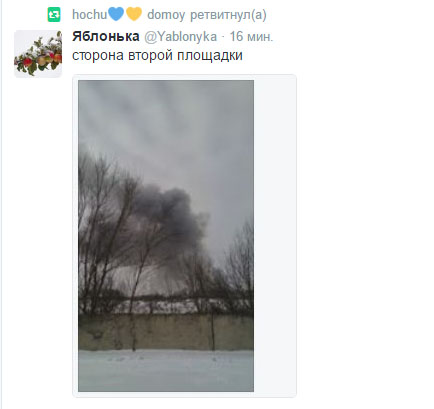Open the Яблонька display name
434x409 pixels.
click(106, 36)
